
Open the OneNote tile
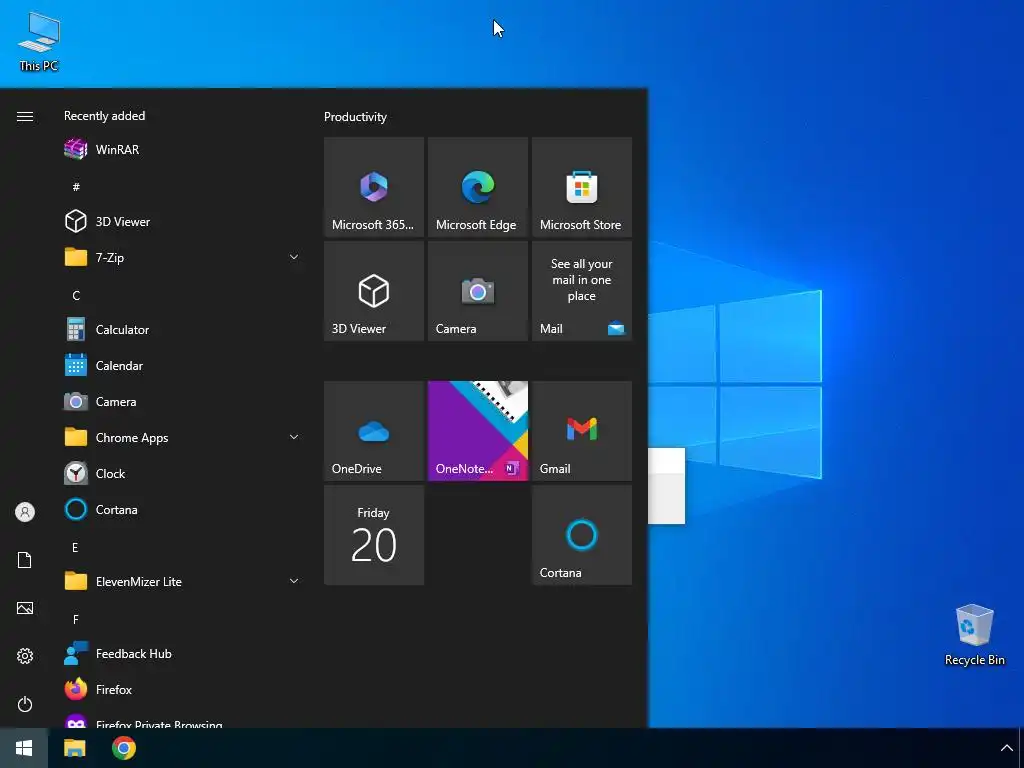click(477, 431)
